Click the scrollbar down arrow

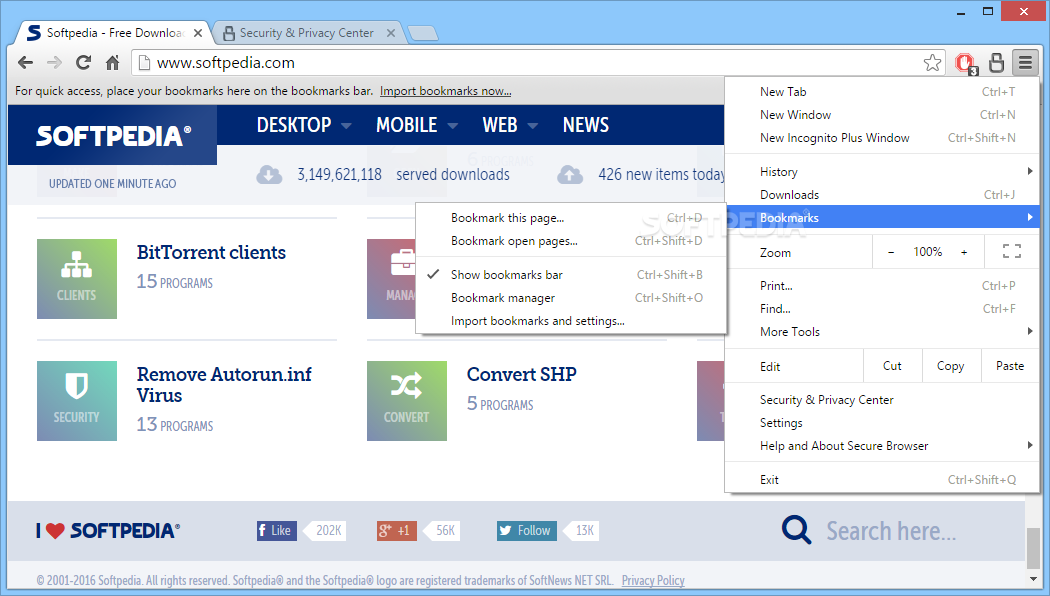click(x=1033, y=579)
